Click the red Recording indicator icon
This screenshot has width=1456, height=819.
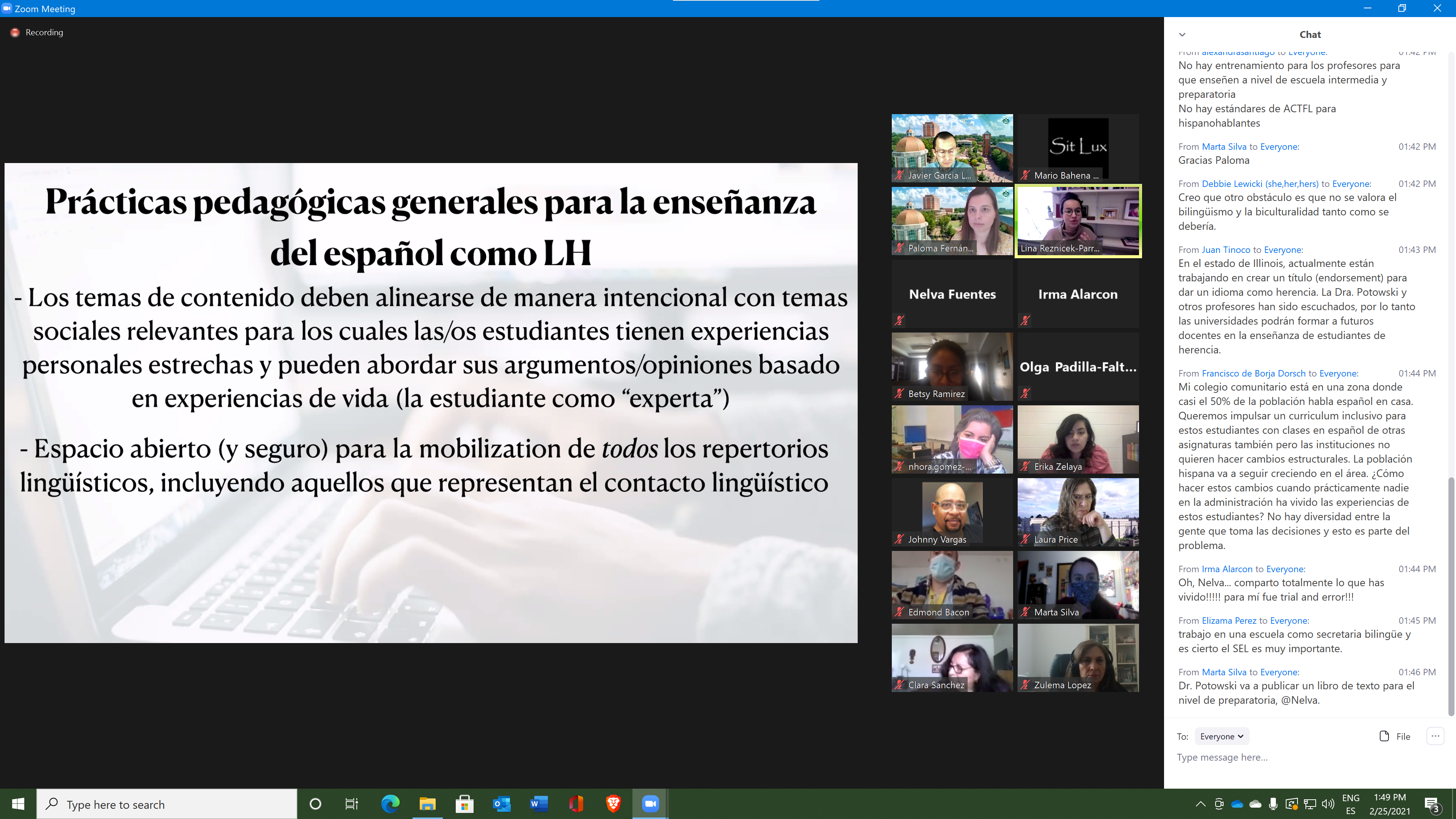[15, 33]
